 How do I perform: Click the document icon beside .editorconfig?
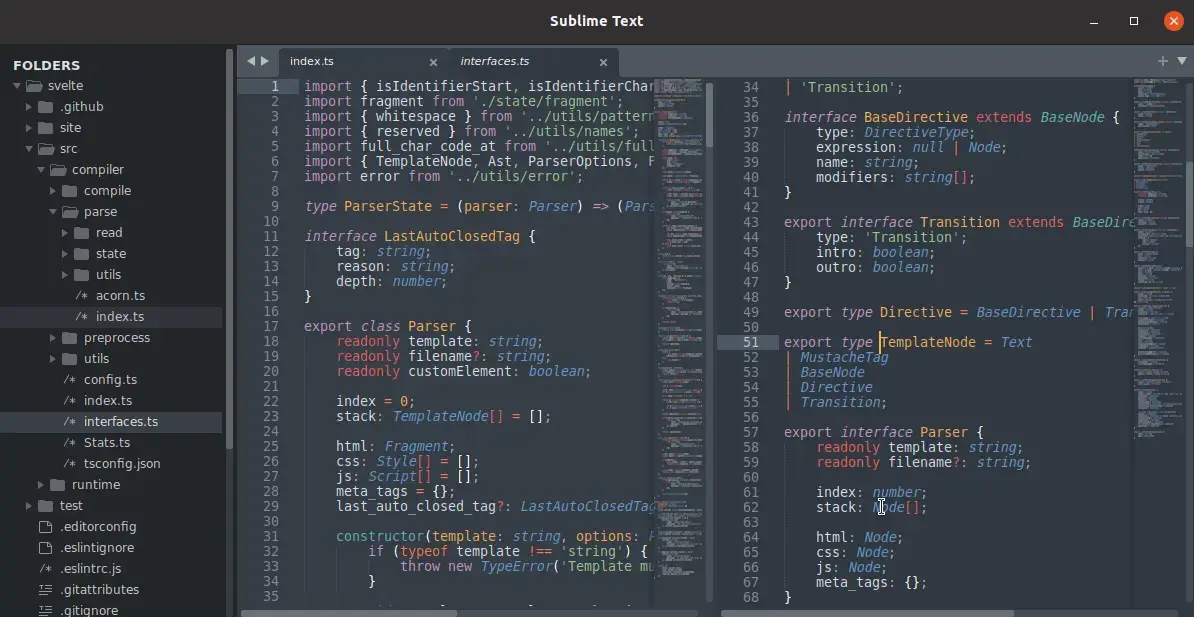[45, 526]
